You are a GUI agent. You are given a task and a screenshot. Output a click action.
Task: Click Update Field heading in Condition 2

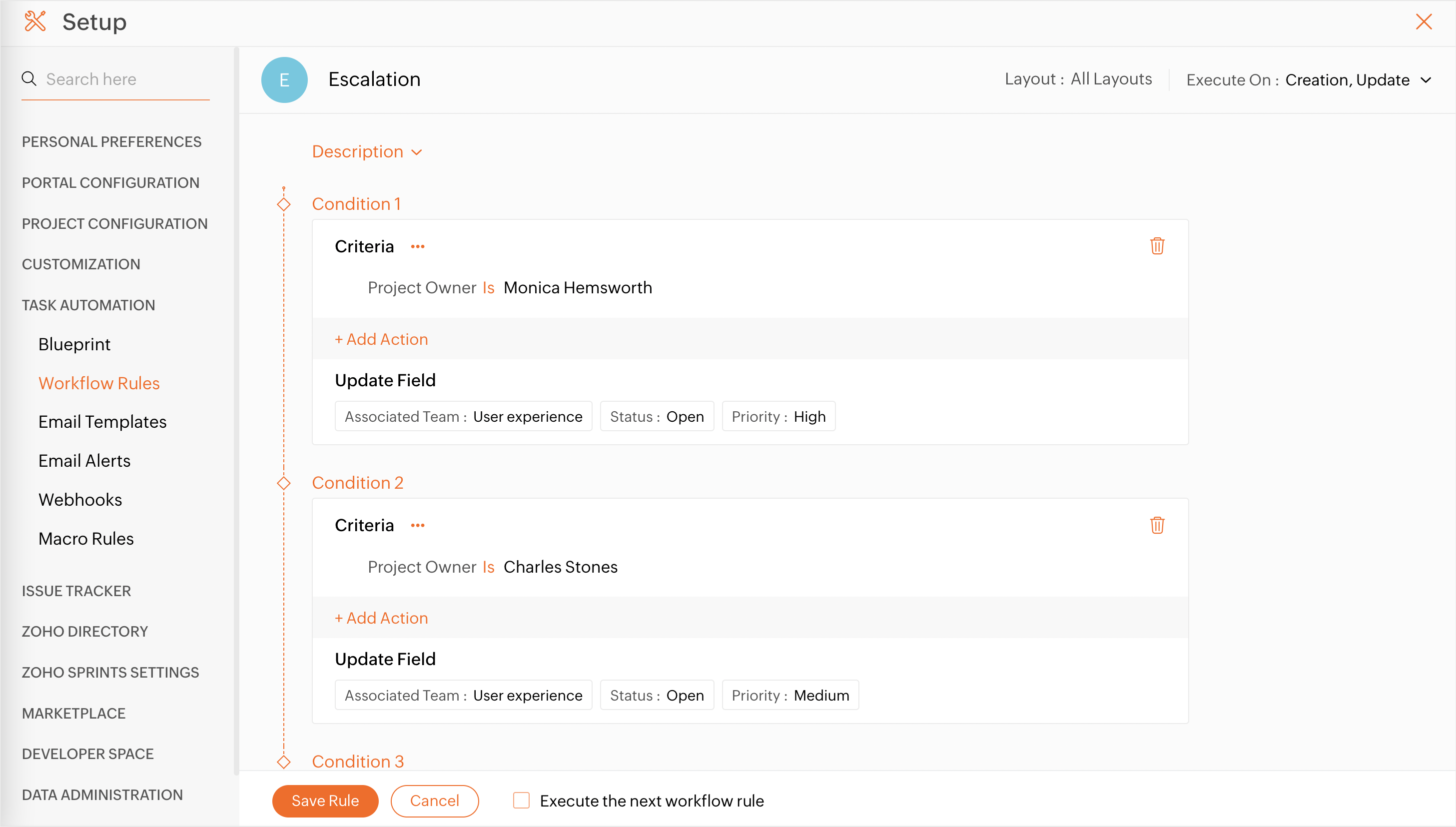tap(385, 659)
